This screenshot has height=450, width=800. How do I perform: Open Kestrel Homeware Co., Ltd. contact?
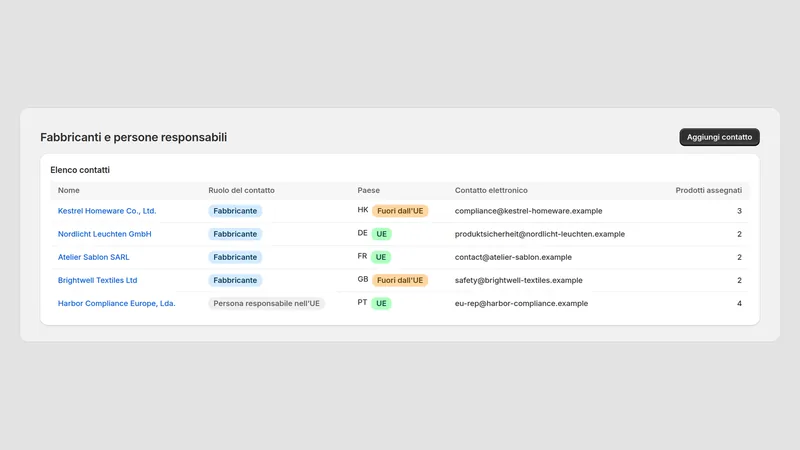point(107,211)
